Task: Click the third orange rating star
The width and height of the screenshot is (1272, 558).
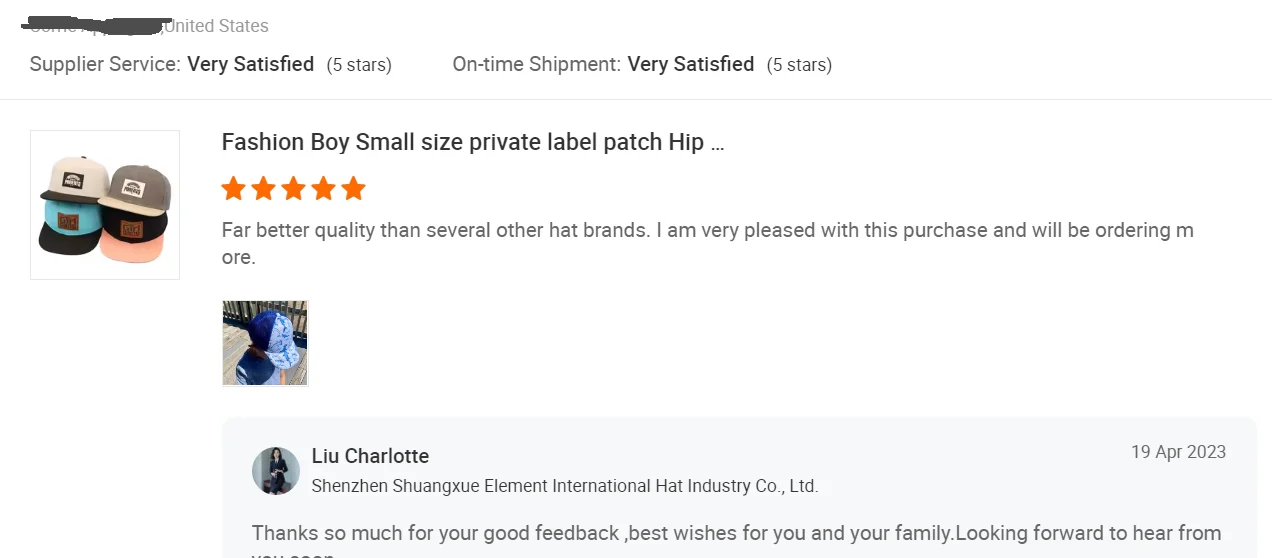Action: pos(294,188)
